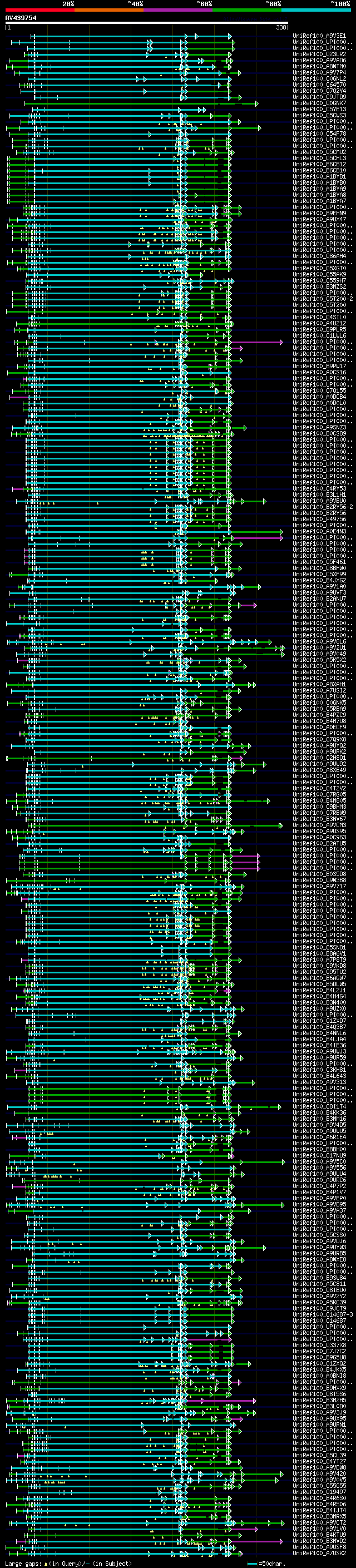
Task: Select hit UniRef100_Q19497
Action: click(319, 1492)
